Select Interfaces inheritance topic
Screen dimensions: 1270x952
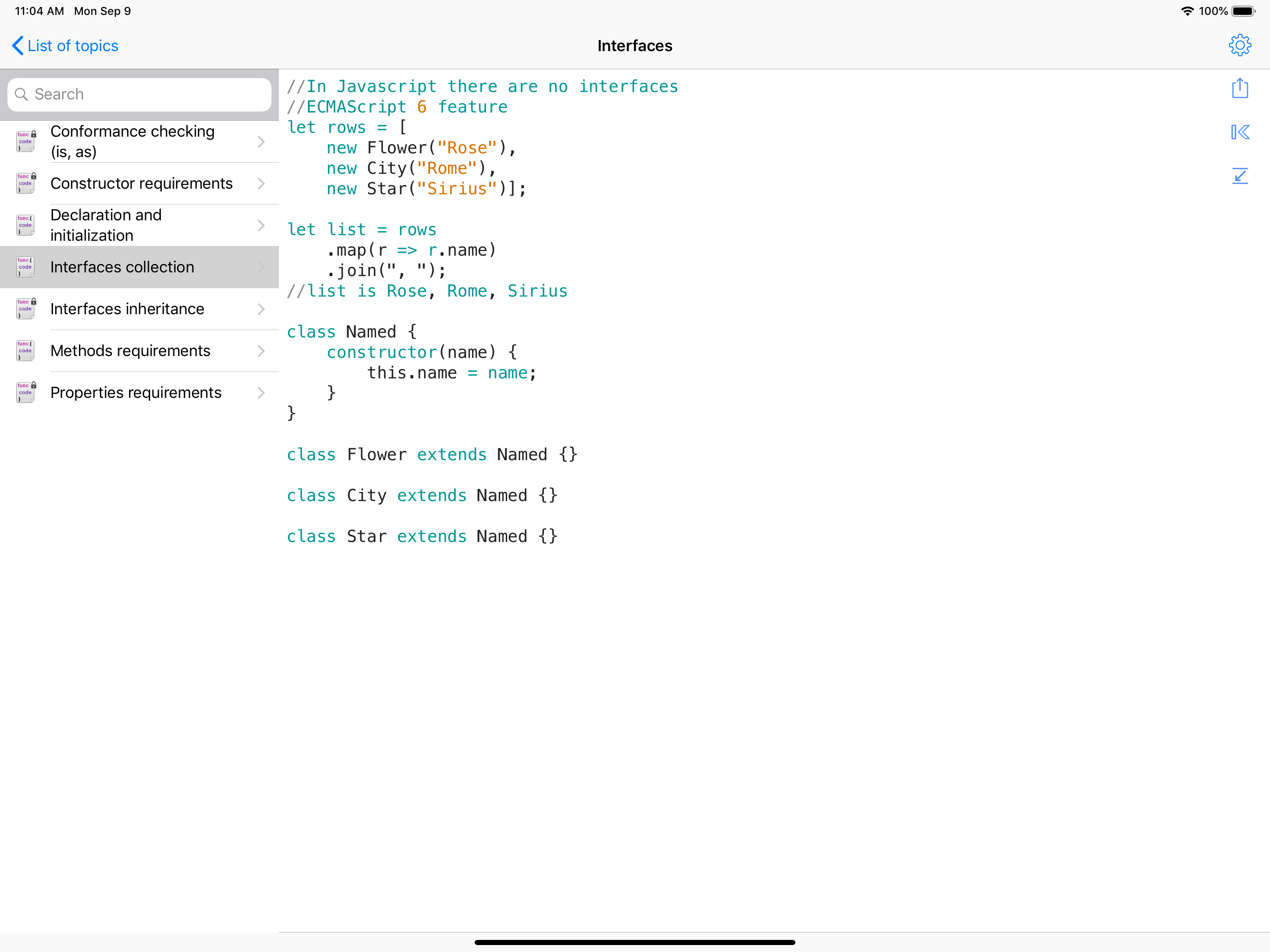pos(127,309)
